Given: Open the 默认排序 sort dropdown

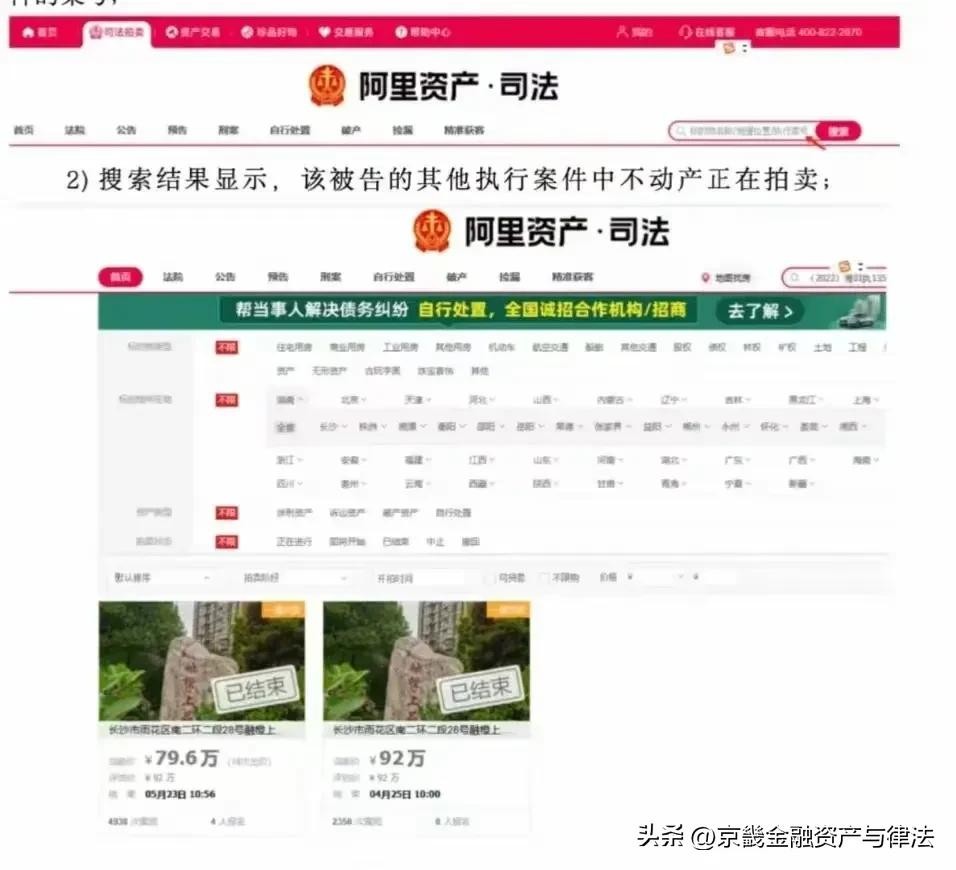Looking at the screenshot, I should [162, 578].
